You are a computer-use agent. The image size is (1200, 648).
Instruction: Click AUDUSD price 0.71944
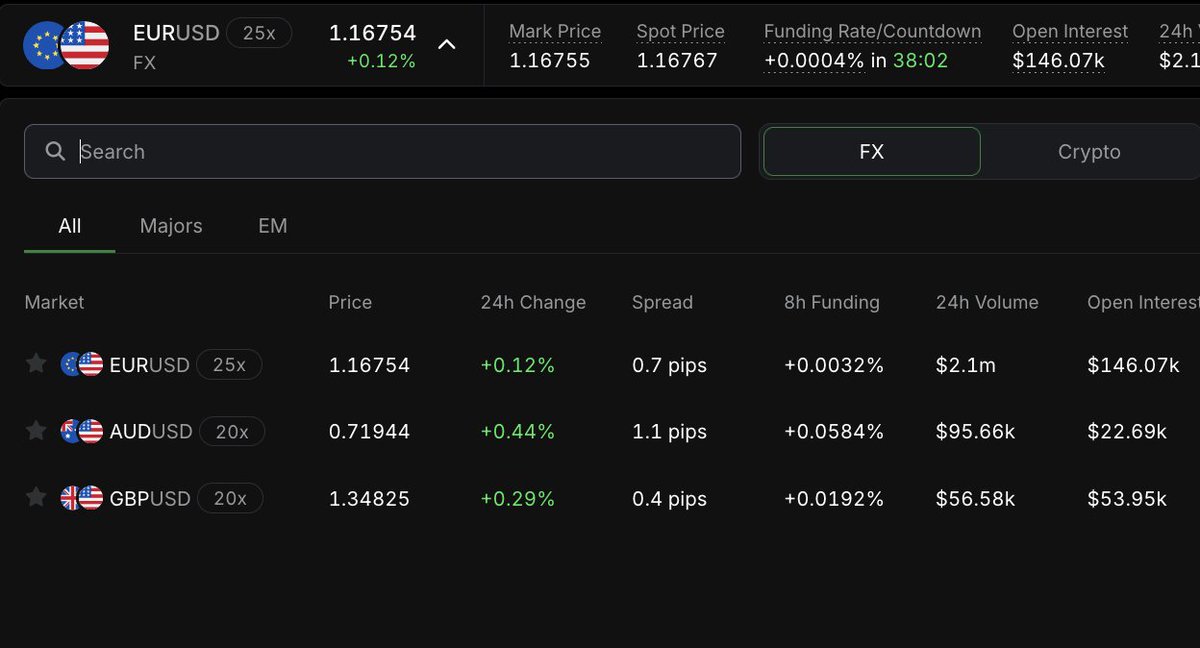[x=369, y=431]
